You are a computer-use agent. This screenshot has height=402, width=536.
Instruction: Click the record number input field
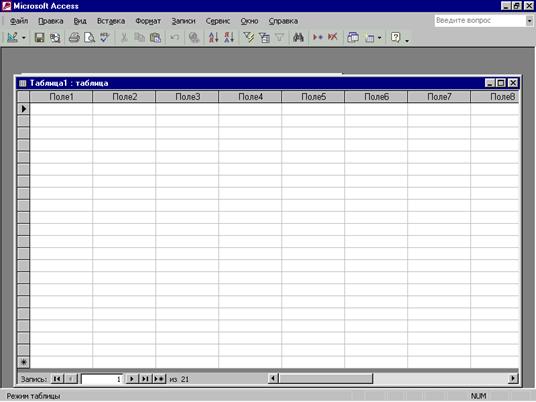[102, 379]
